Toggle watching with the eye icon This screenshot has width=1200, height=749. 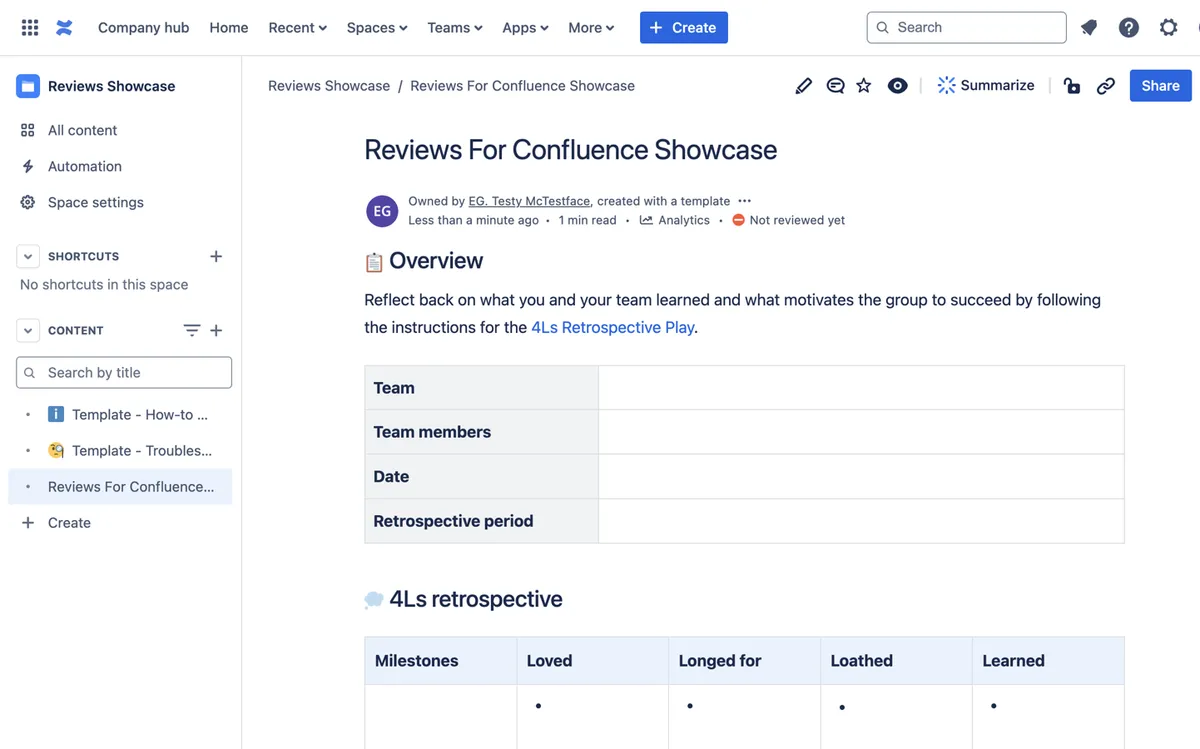coord(898,86)
